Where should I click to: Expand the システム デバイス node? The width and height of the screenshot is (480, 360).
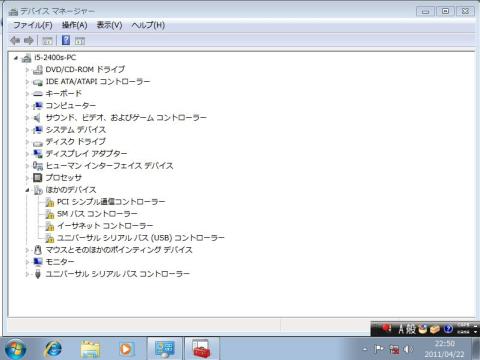pyautogui.click(x=27, y=130)
